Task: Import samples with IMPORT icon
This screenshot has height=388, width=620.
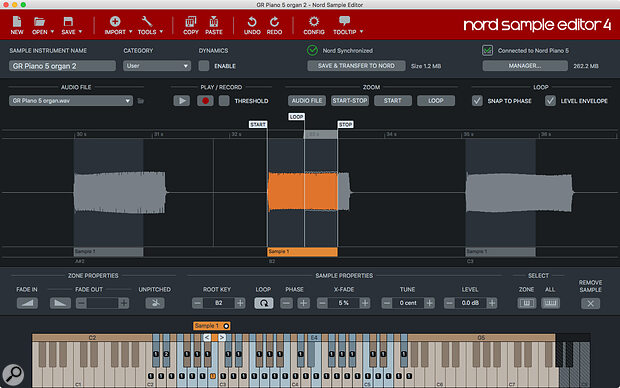Action: point(115,21)
